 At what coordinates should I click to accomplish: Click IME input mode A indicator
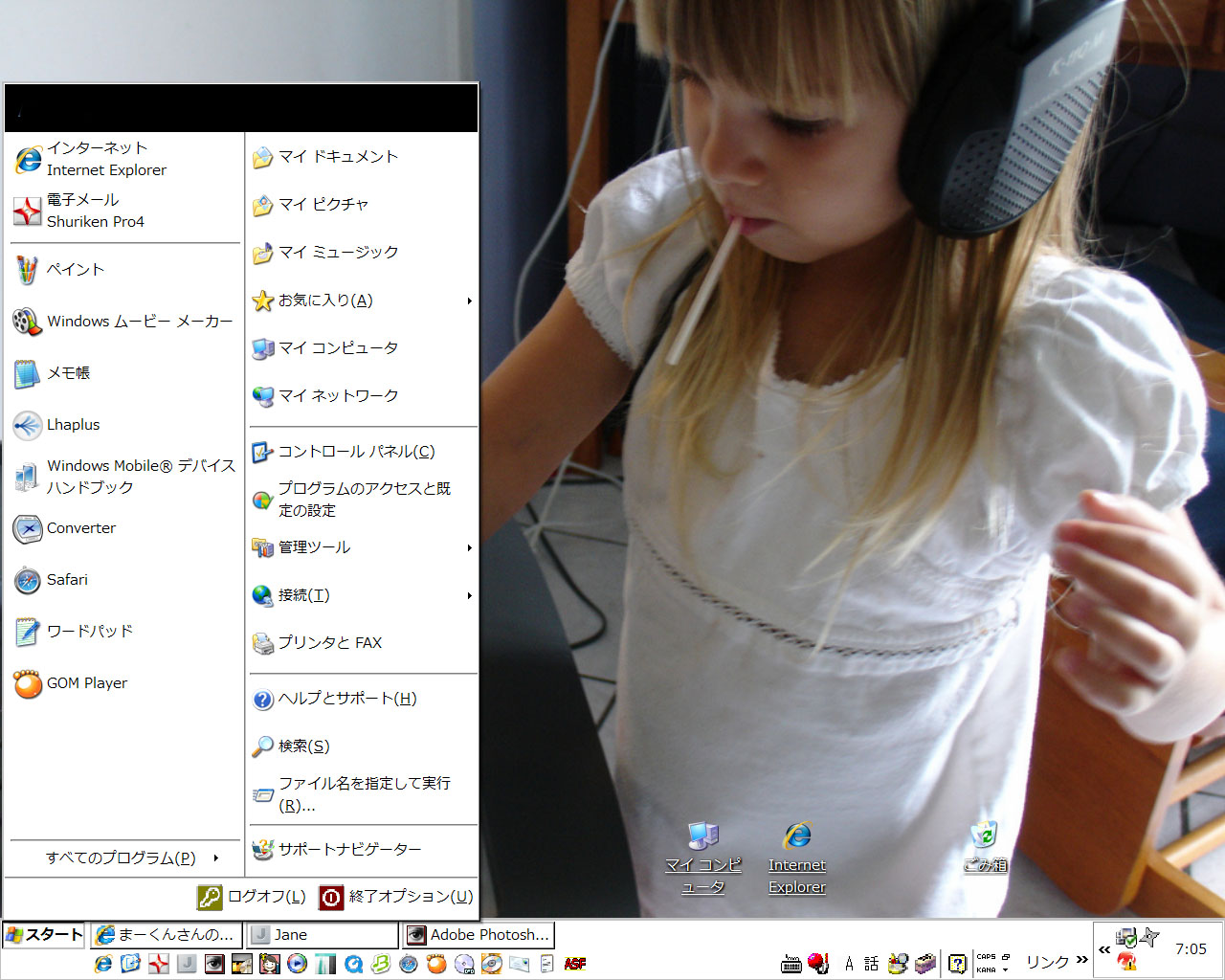pos(849,965)
